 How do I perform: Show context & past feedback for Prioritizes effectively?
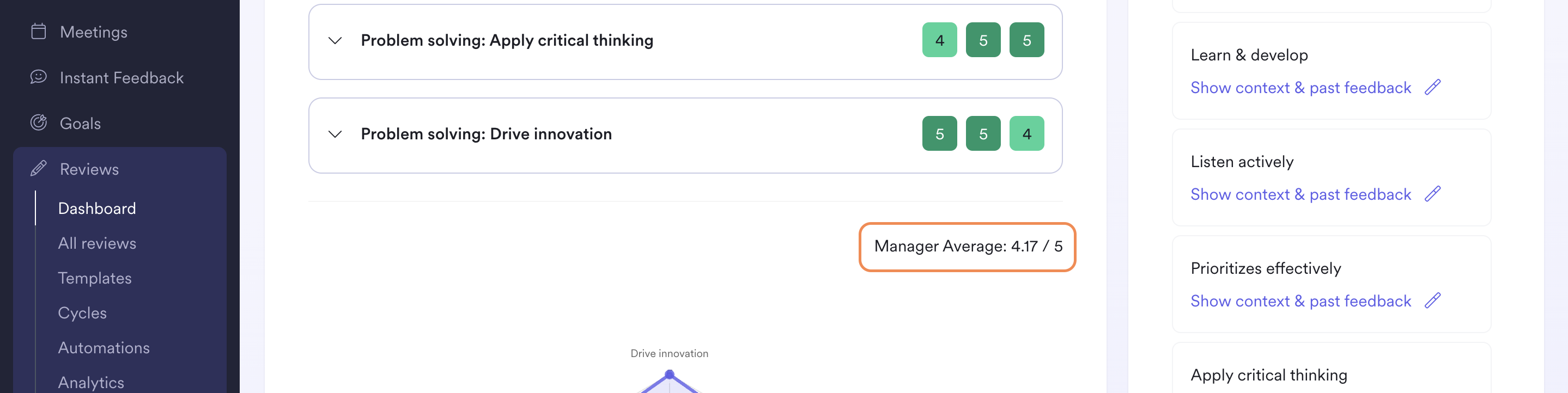1300,300
